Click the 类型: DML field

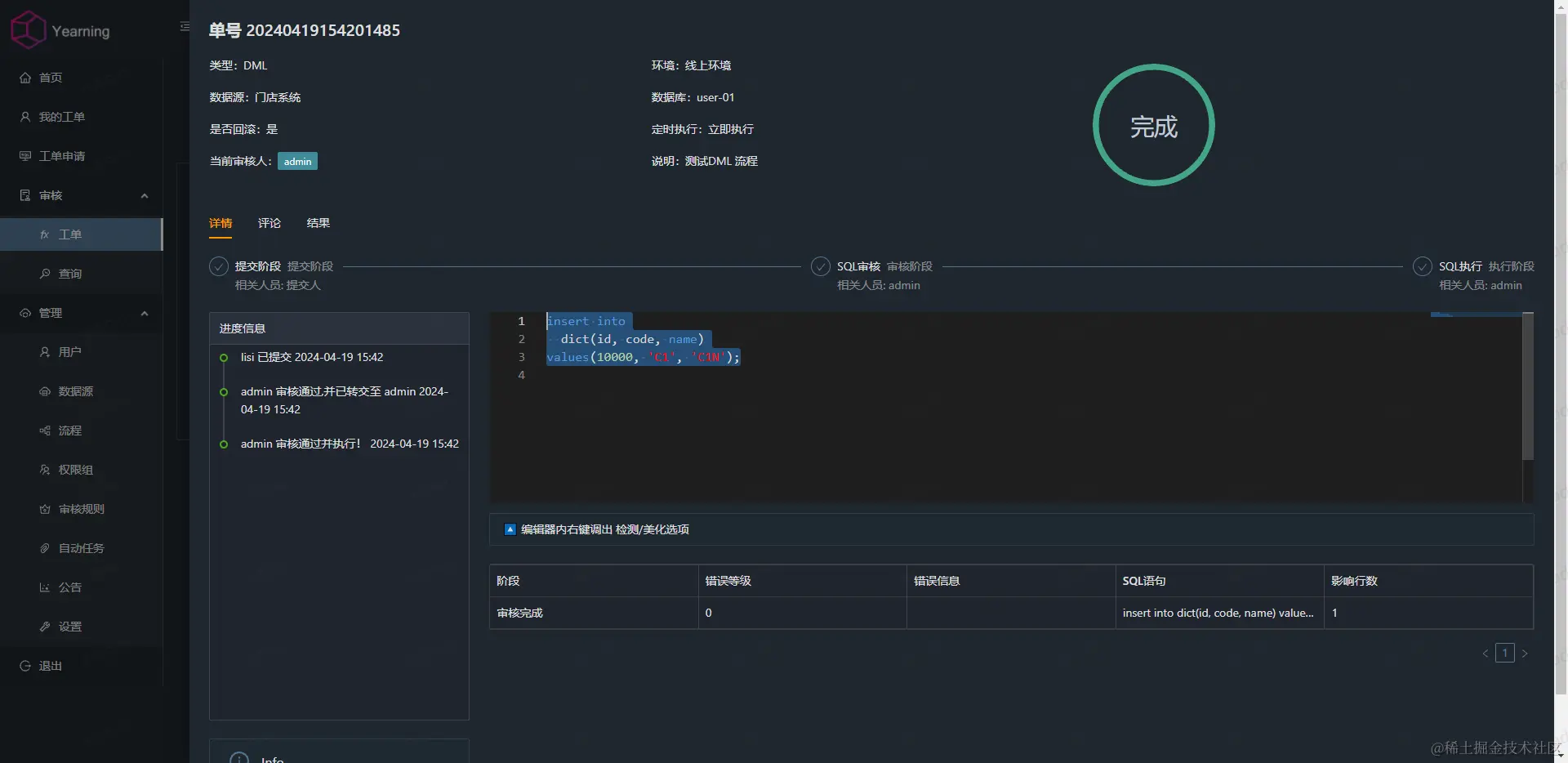pyautogui.click(x=238, y=65)
